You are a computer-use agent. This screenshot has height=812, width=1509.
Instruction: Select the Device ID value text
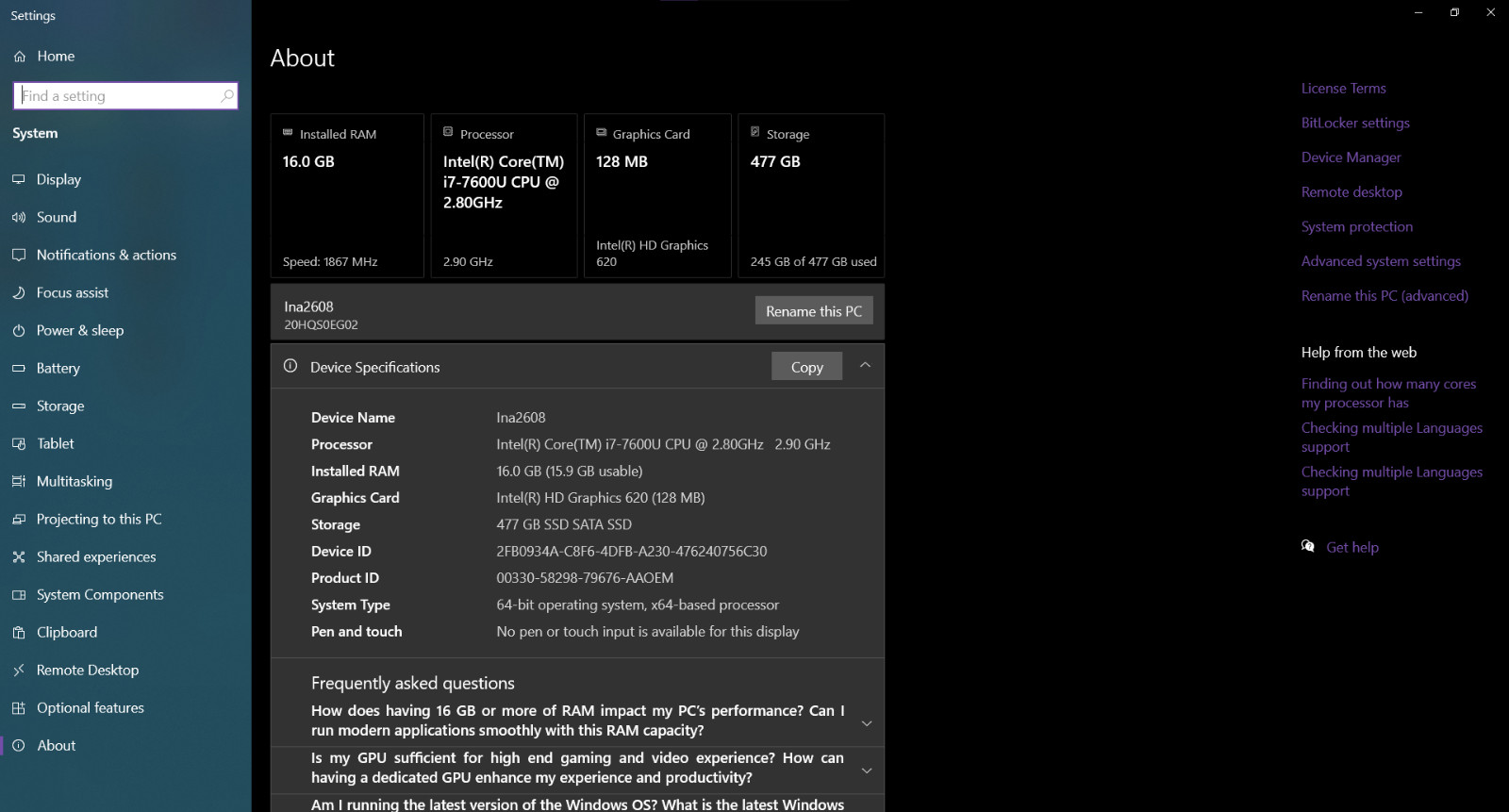tap(632, 551)
